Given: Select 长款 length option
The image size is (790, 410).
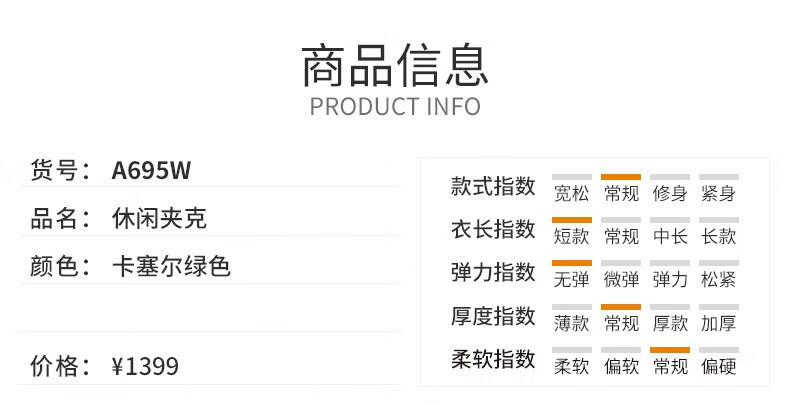Looking at the screenshot, I should click(718, 236).
